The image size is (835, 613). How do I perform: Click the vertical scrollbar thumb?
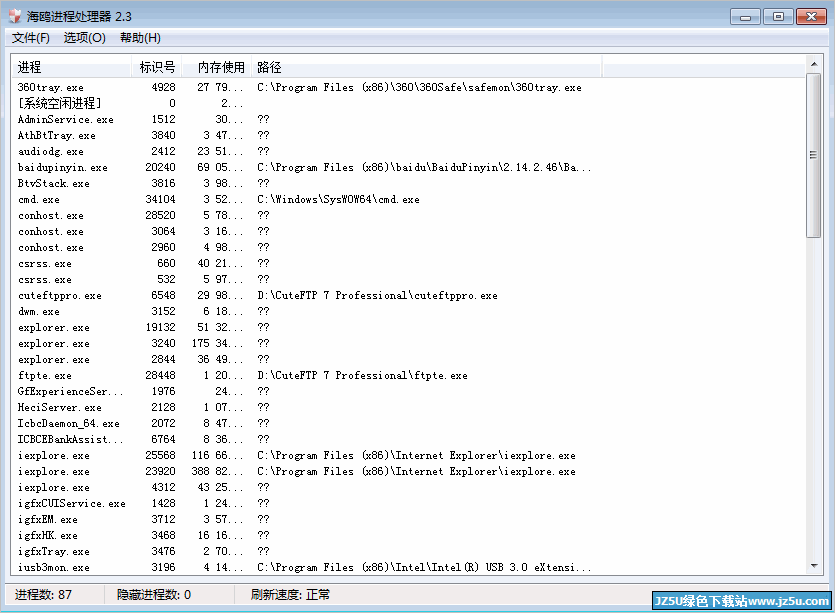click(813, 156)
